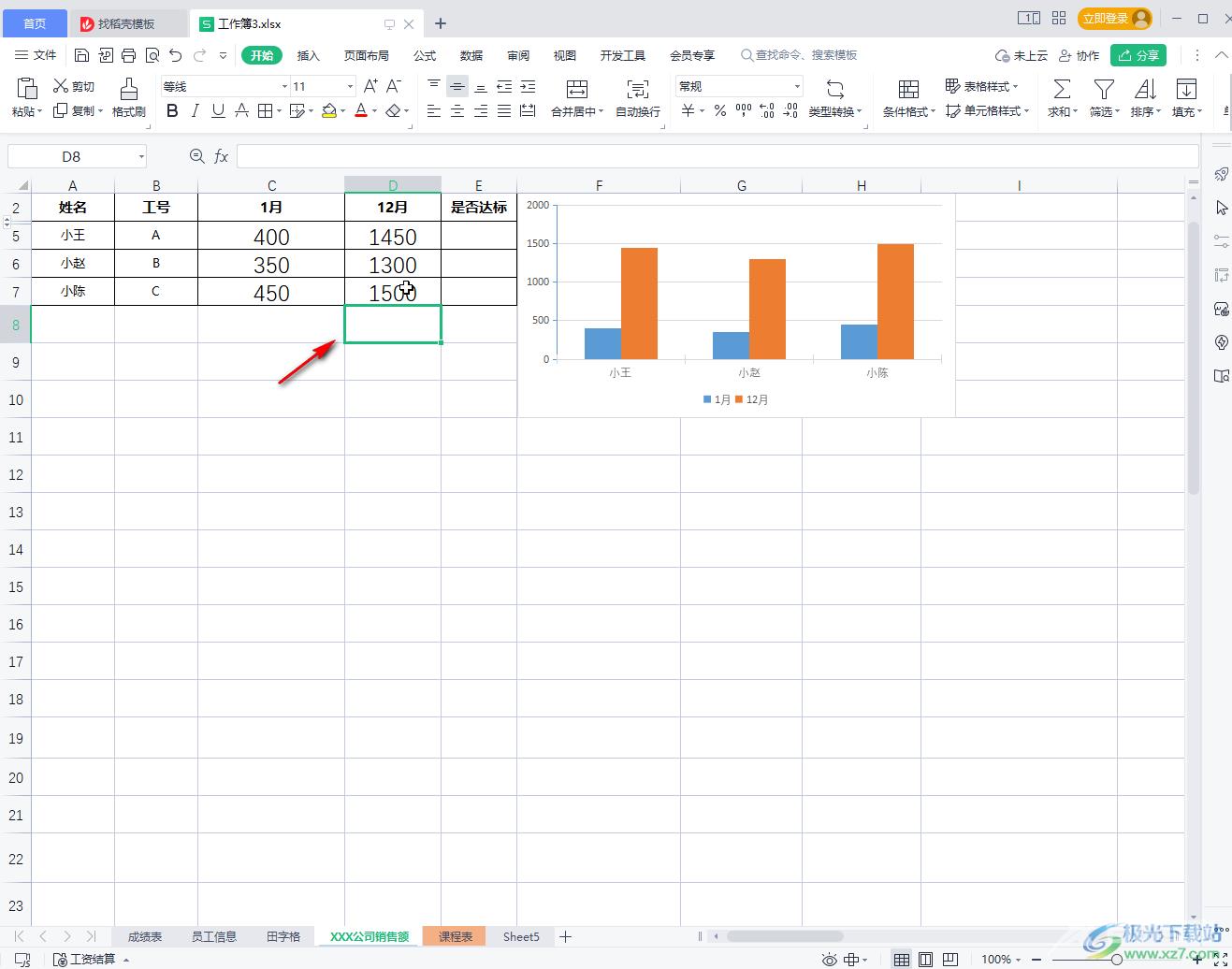Image resolution: width=1232 pixels, height=969 pixels.
Task: Toggle center vertical alignment
Action: coord(457,86)
